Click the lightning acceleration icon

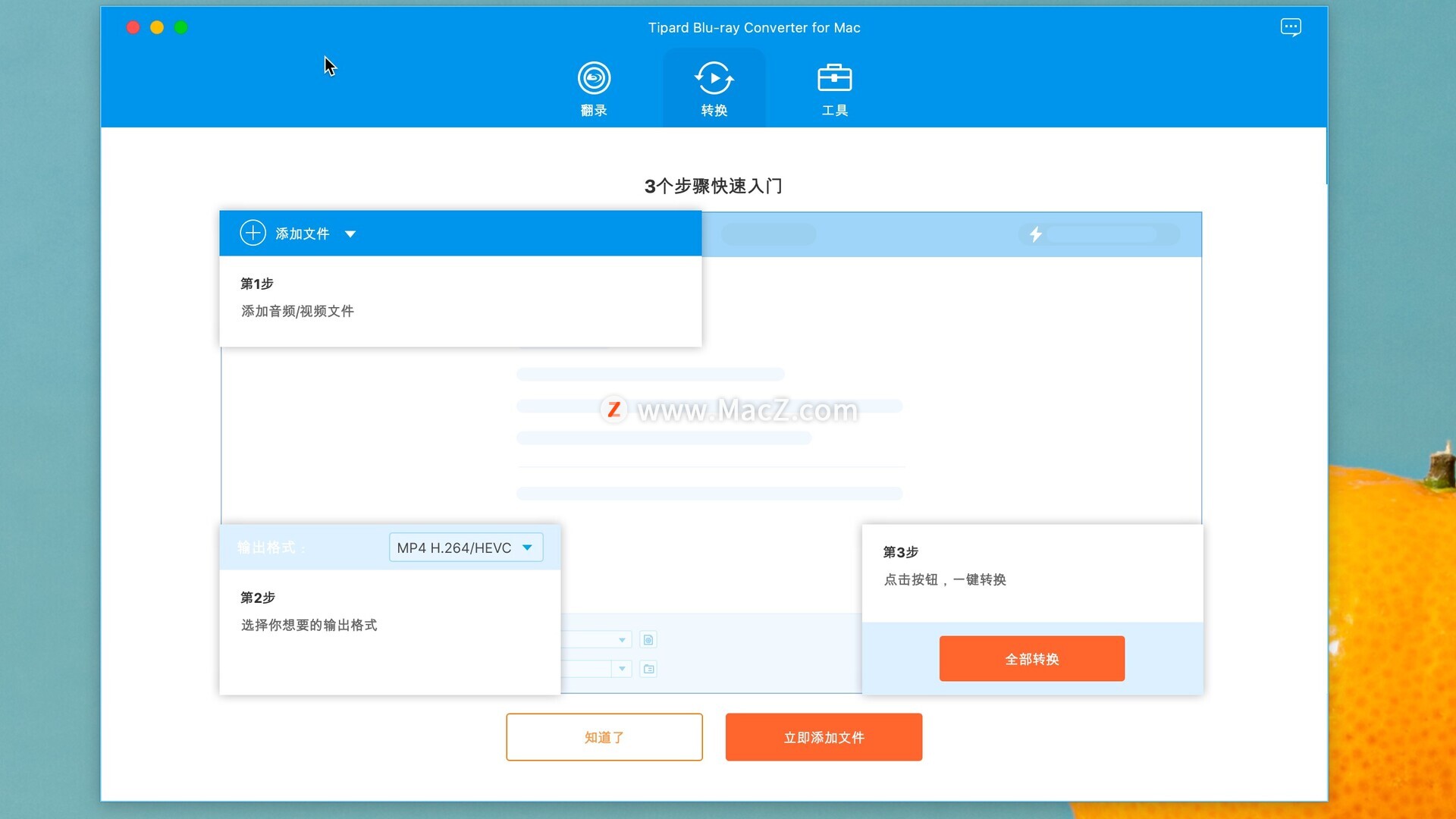[1035, 234]
